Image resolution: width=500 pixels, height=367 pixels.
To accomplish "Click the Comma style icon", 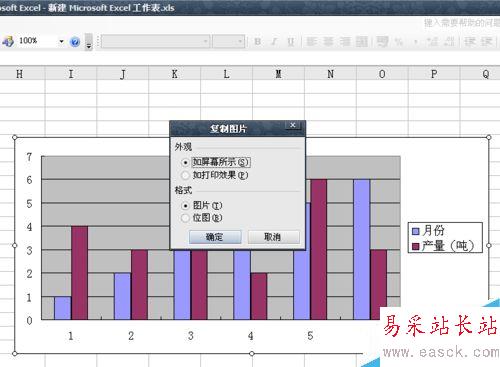I will click(415, 42).
